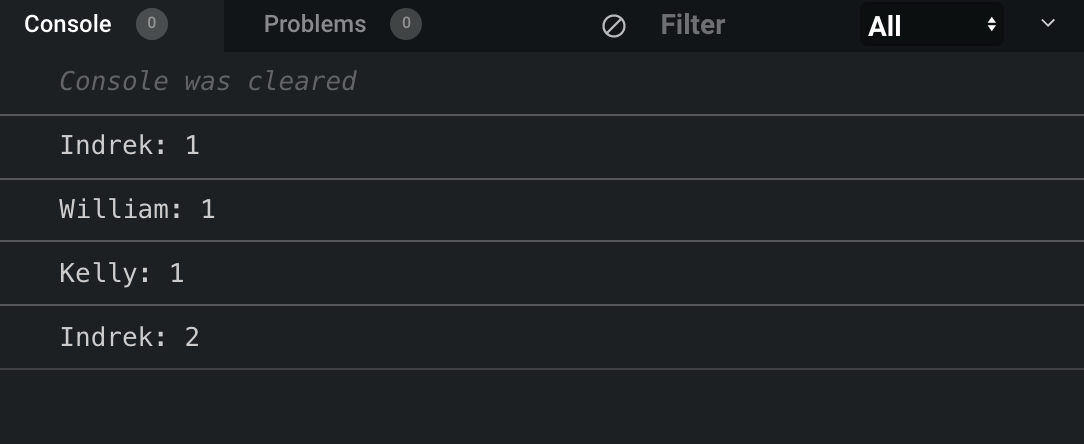Viewport: 1084px width, 444px height.
Task: Clear the console with the circle-slash icon
Action: pos(614,26)
